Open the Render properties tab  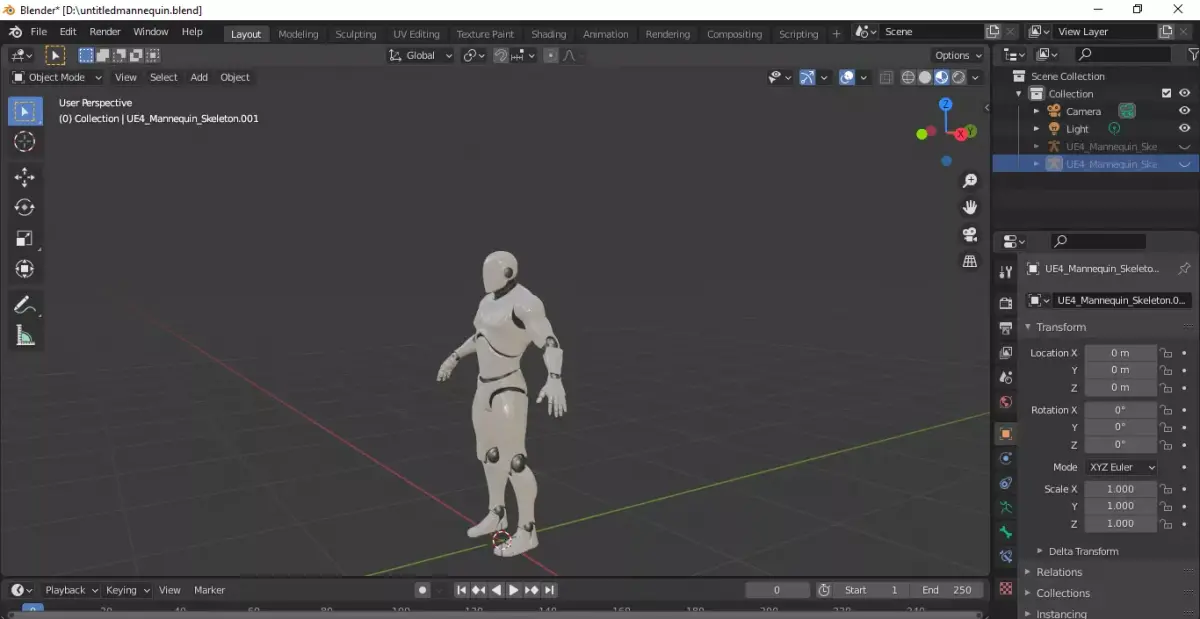click(1006, 303)
